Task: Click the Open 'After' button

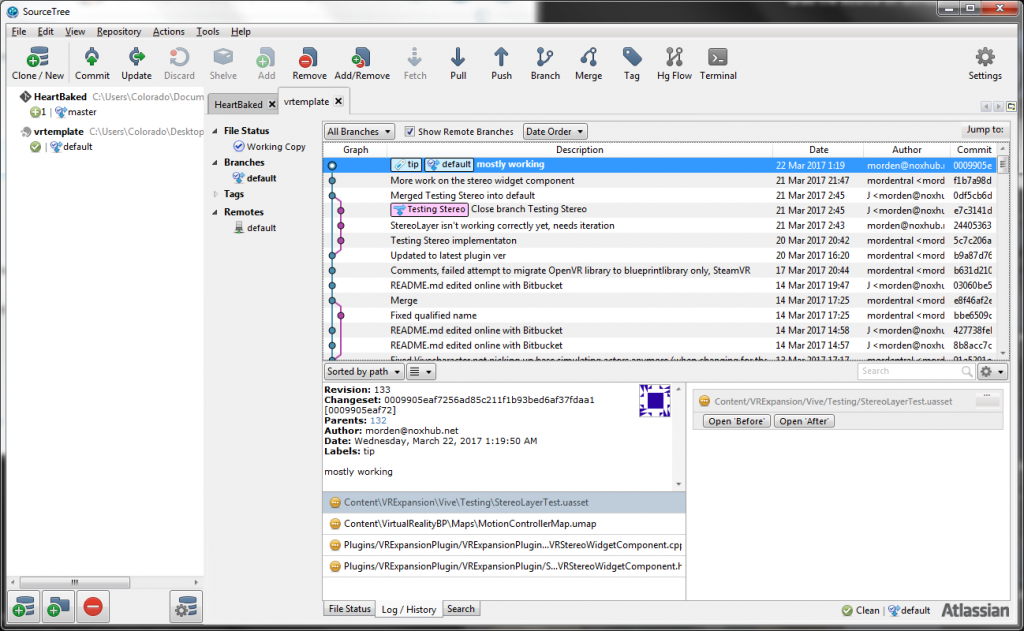Action: coord(804,421)
